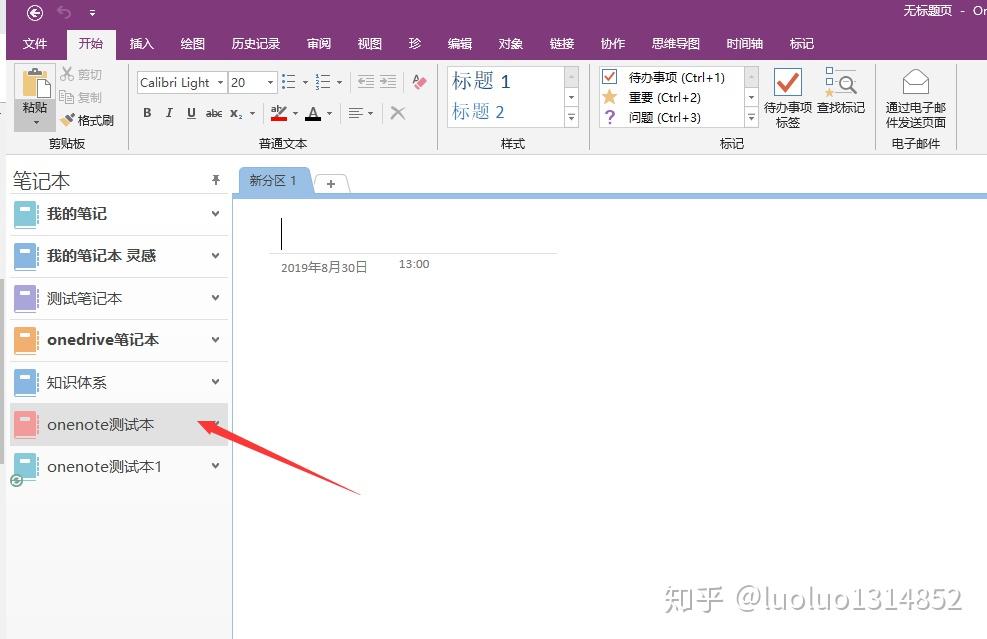Switch to the 插入 ribbon tab
The width and height of the screenshot is (987, 639).
141,43
